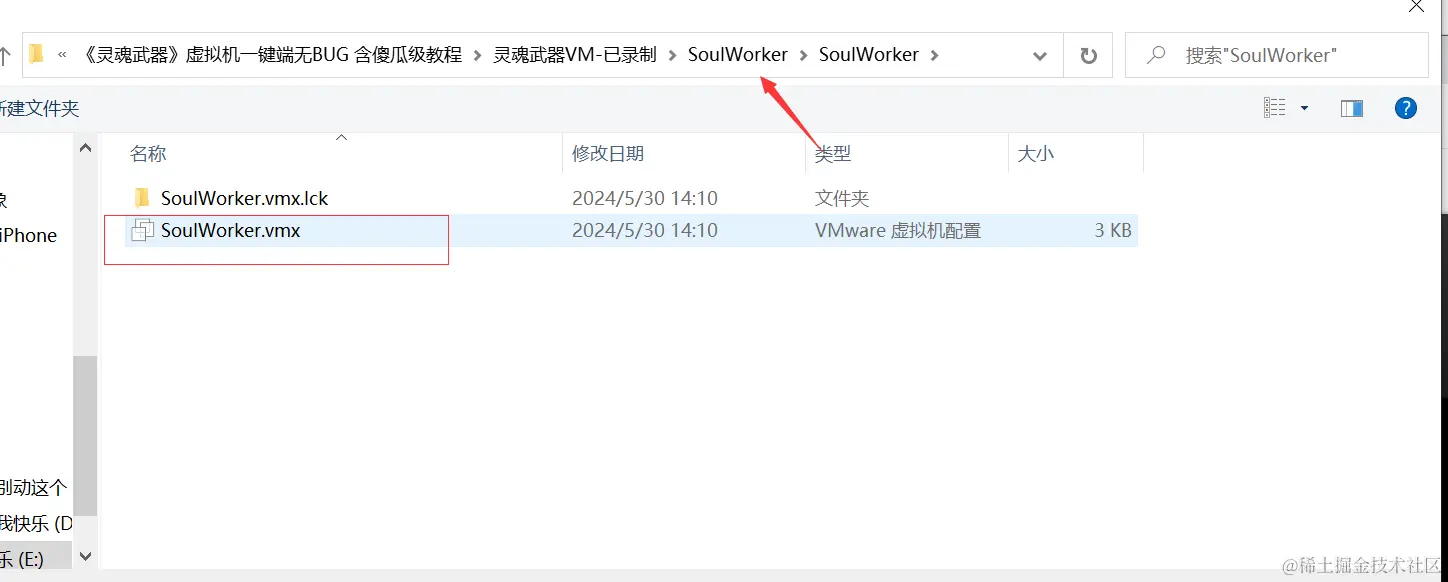The image size is (1448, 582).
Task: Open address bar history dropdown
Action: pos(1040,56)
